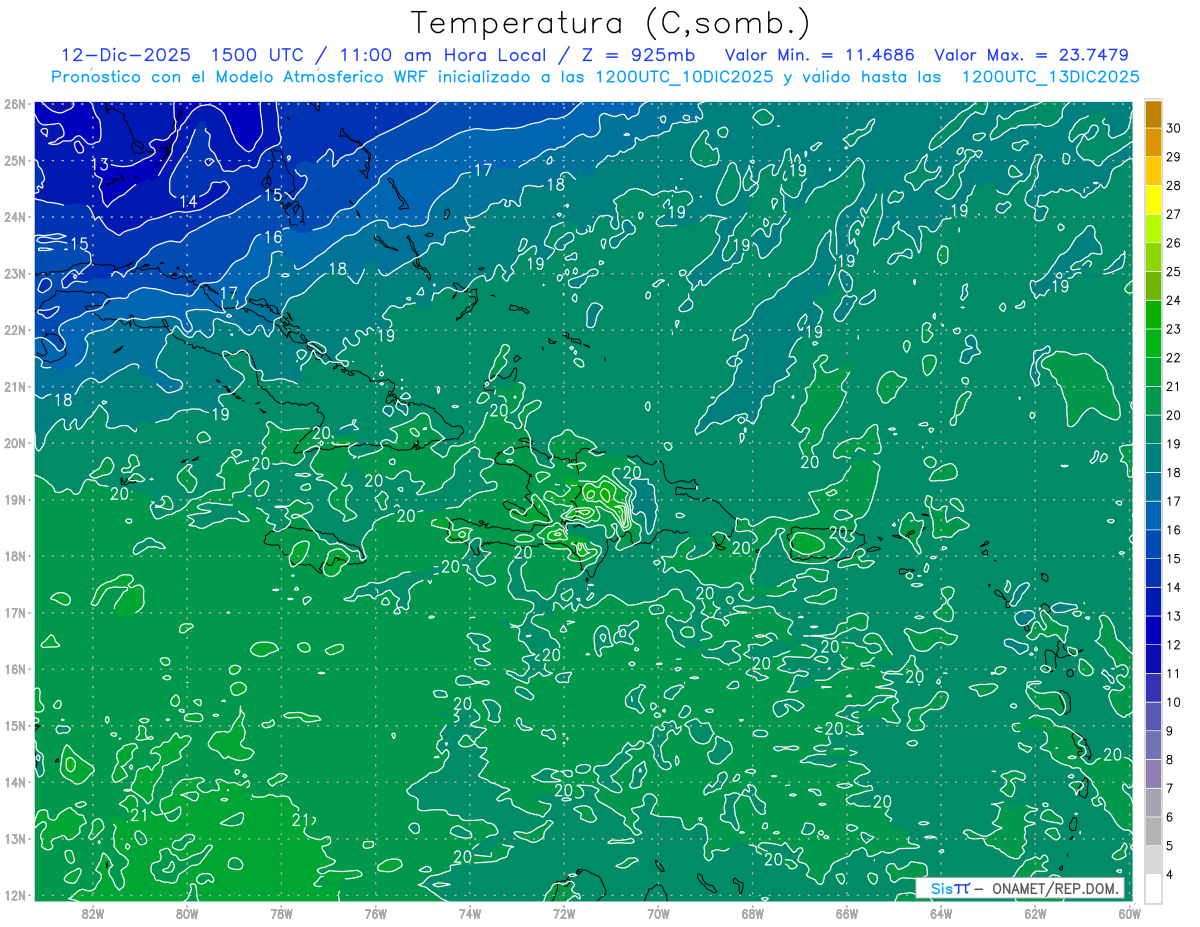
Task: Click the "19N" latitude axis label
Action: [x=15, y=500]
